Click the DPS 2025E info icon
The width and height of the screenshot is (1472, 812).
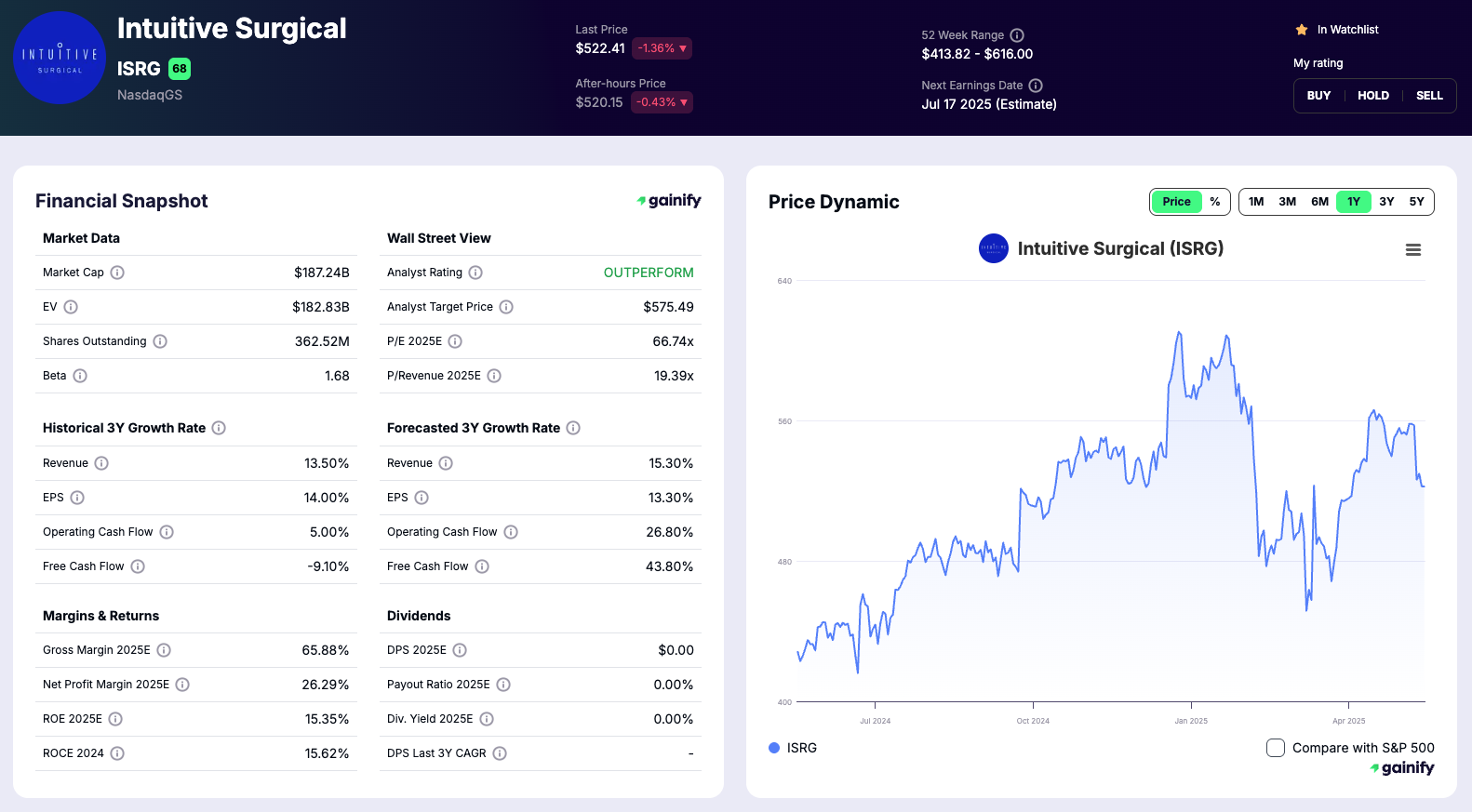click(460, 650)
